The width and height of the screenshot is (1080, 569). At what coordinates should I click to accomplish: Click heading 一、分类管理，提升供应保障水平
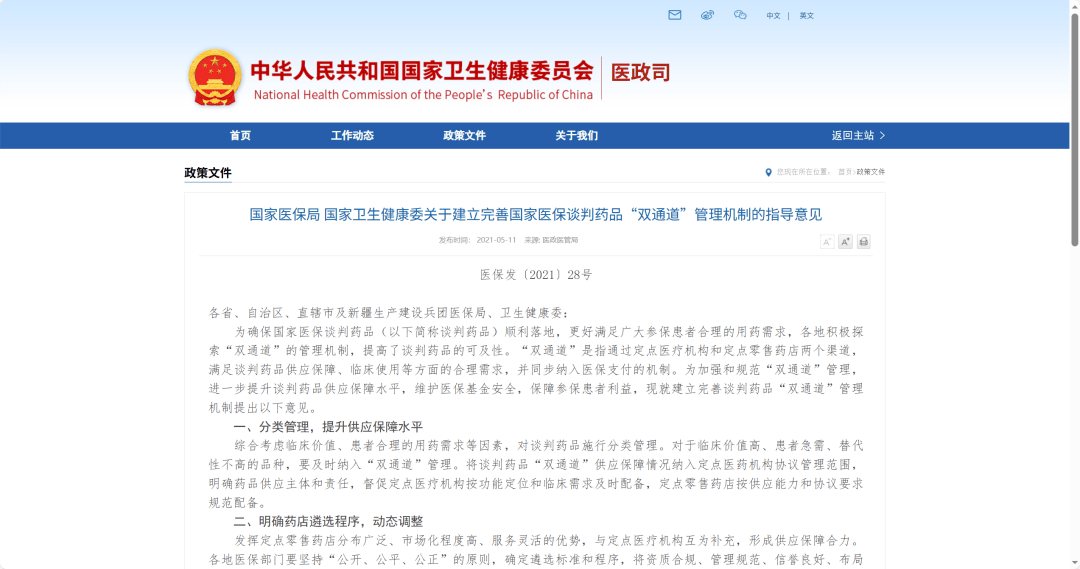[x=328, y=427]
